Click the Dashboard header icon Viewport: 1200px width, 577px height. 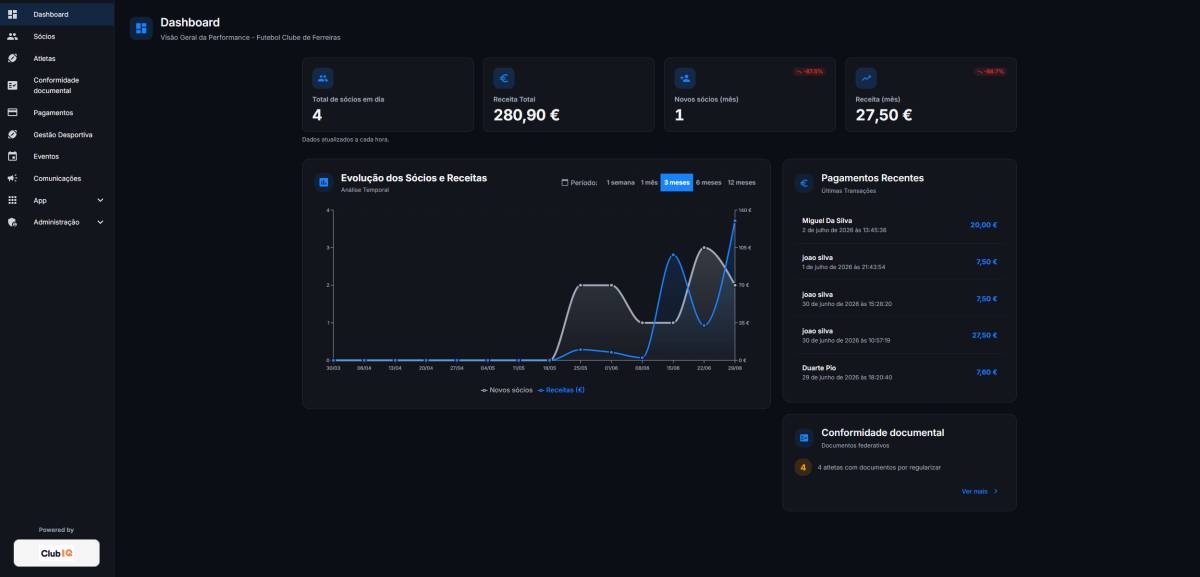141,28
